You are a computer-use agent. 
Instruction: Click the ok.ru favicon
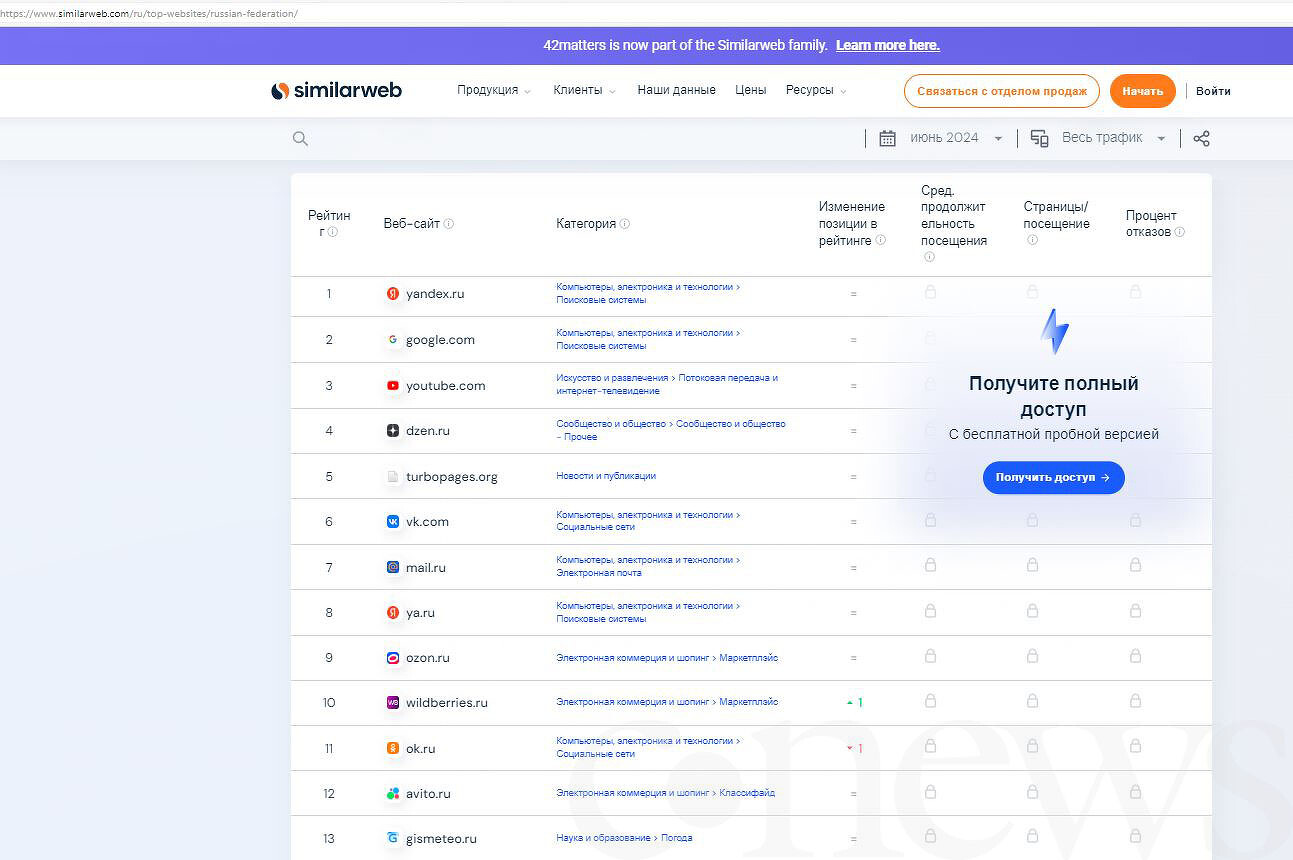tap(393, 748)
